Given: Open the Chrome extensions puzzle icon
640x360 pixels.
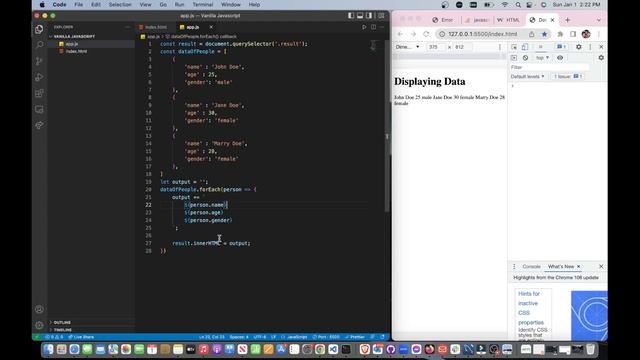Looking at the screenshot, I should (560, 34).
